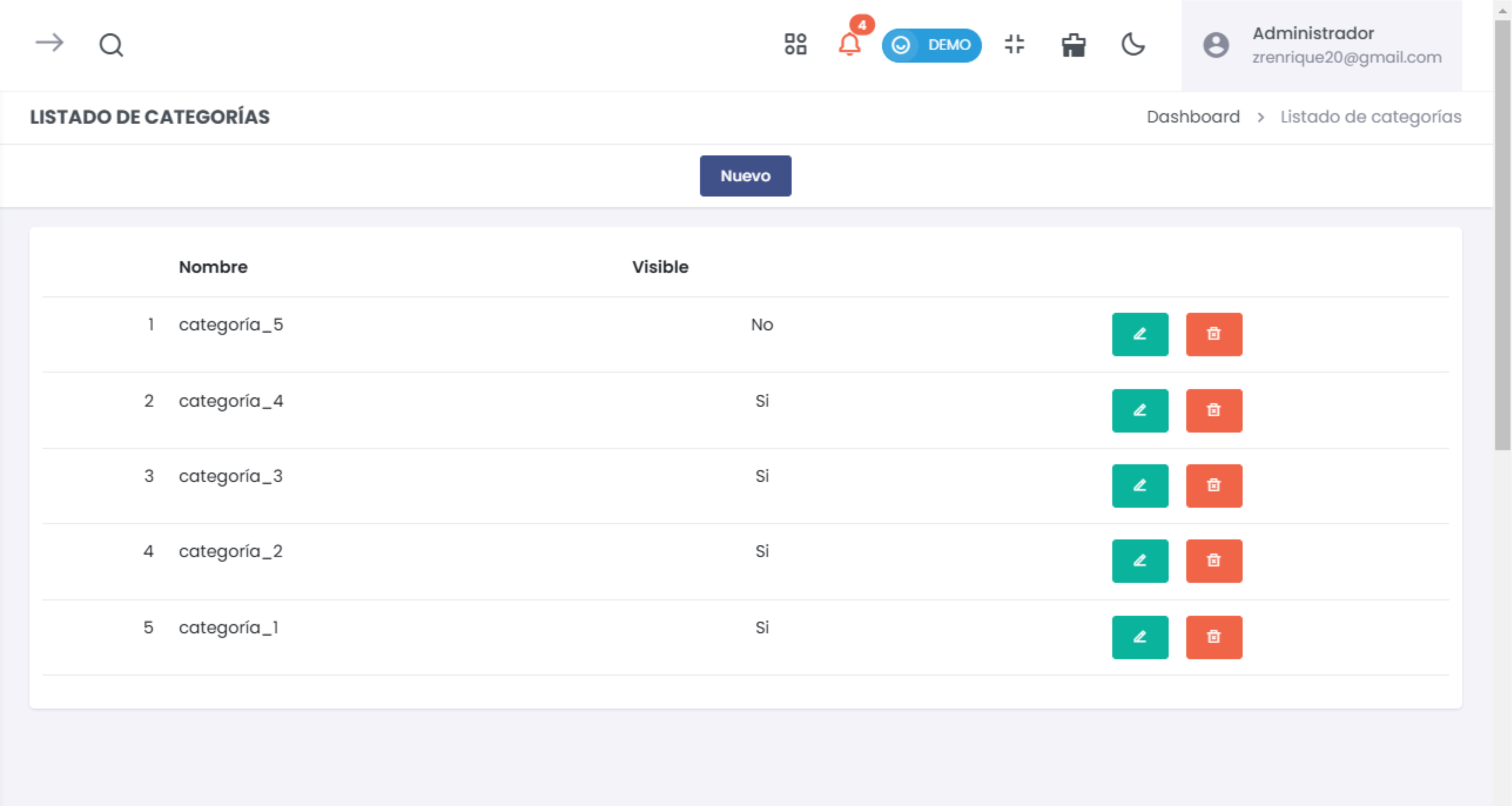
Task: Click the Nuevo button
Action: coord(745,175)
